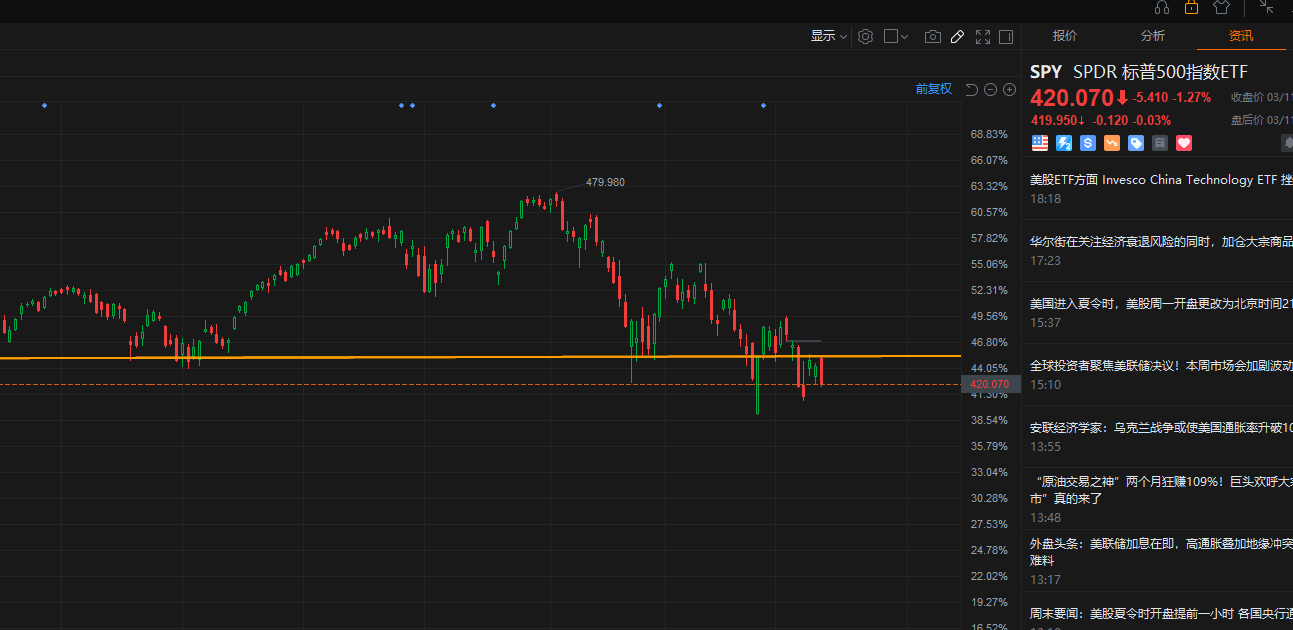Viewport: 1293px width, 630px height.
Task: Switch to the 分析 tab
Action: click(1153, 36)
